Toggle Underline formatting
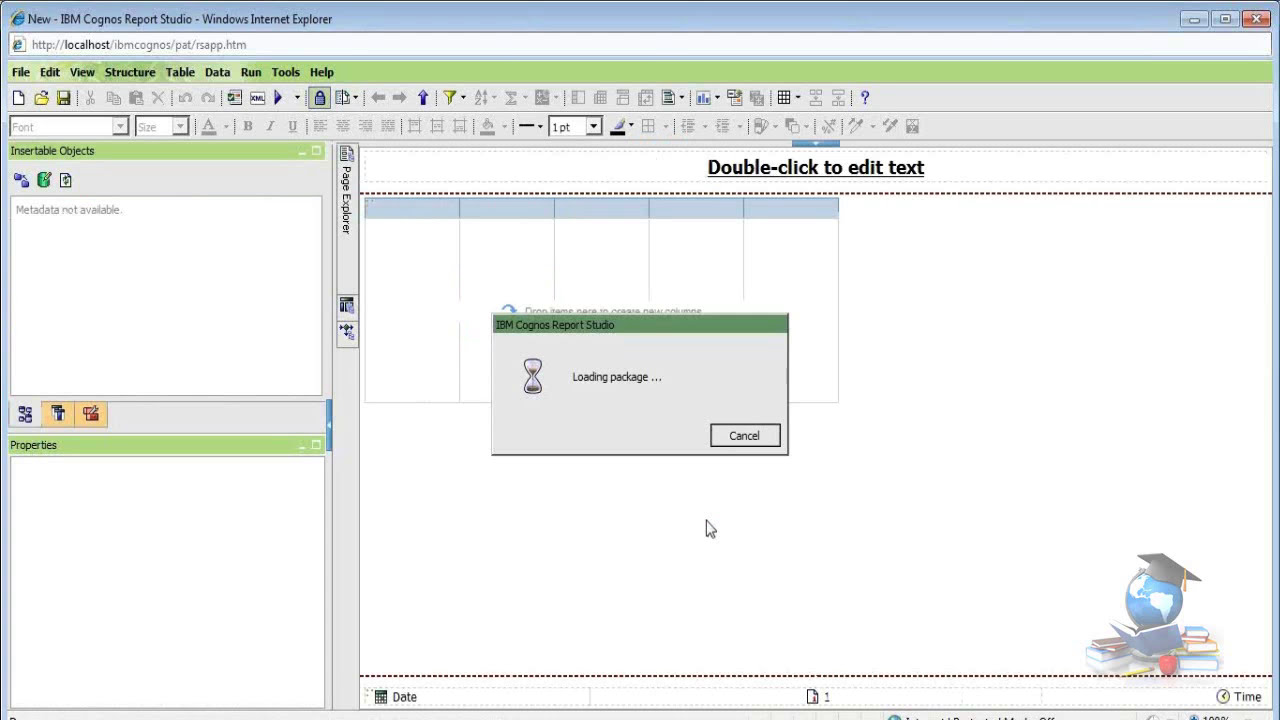The height and width of the screenshot is (720, 1280). (x=292, y=126)
